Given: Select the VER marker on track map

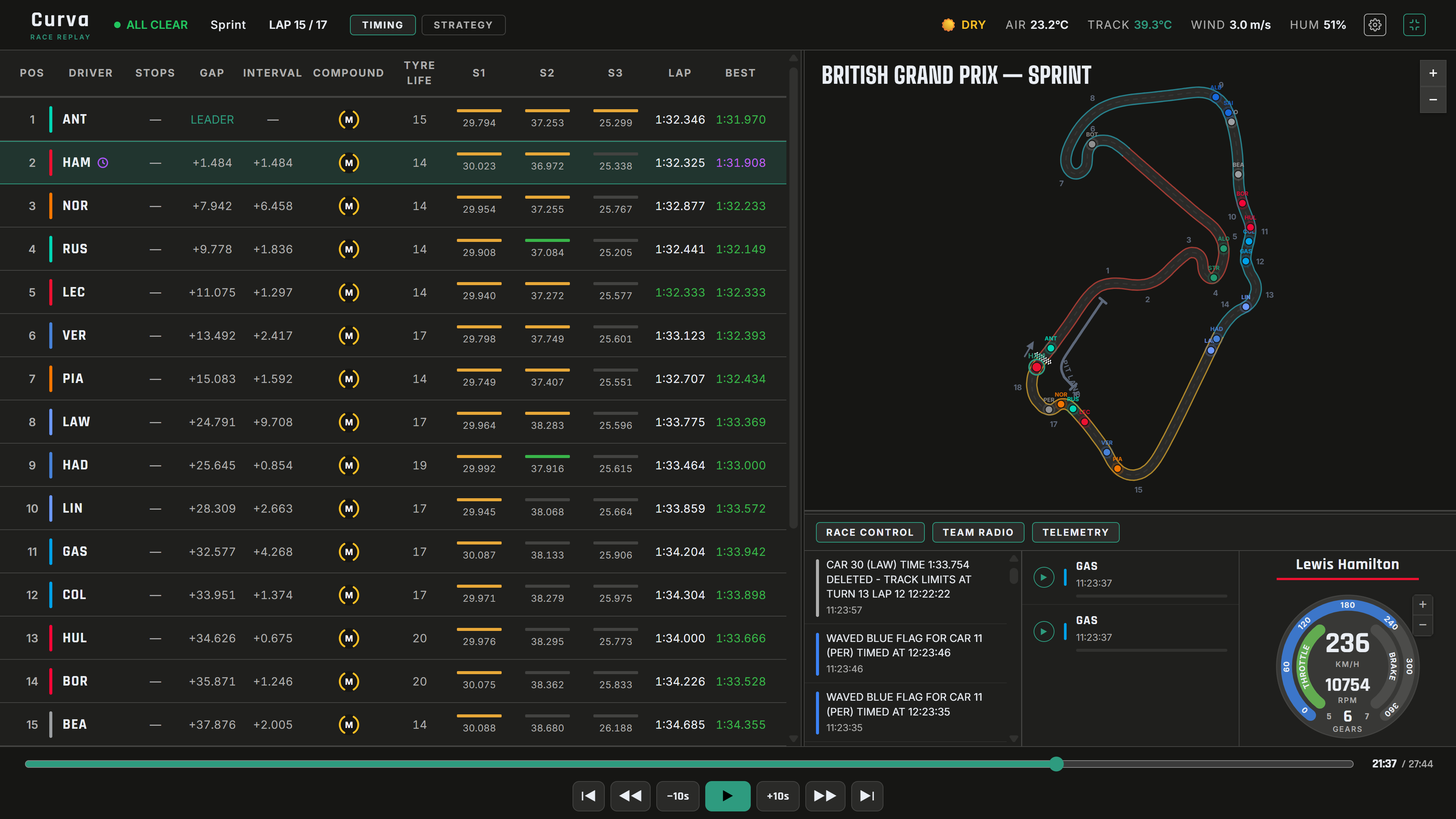Looking at the screenshot, I should tap(1107, 452).
